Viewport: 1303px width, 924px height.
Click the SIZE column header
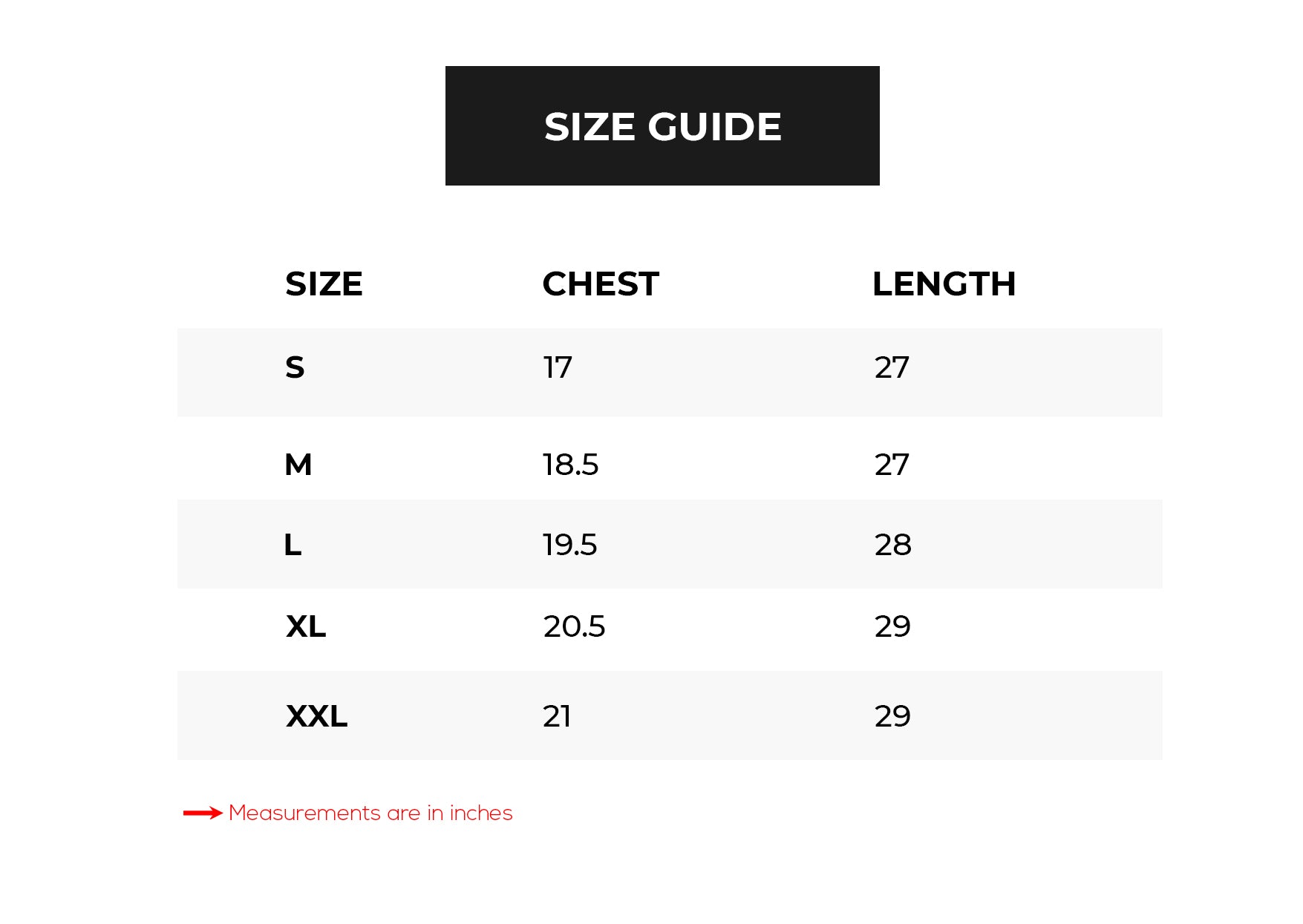324,284
